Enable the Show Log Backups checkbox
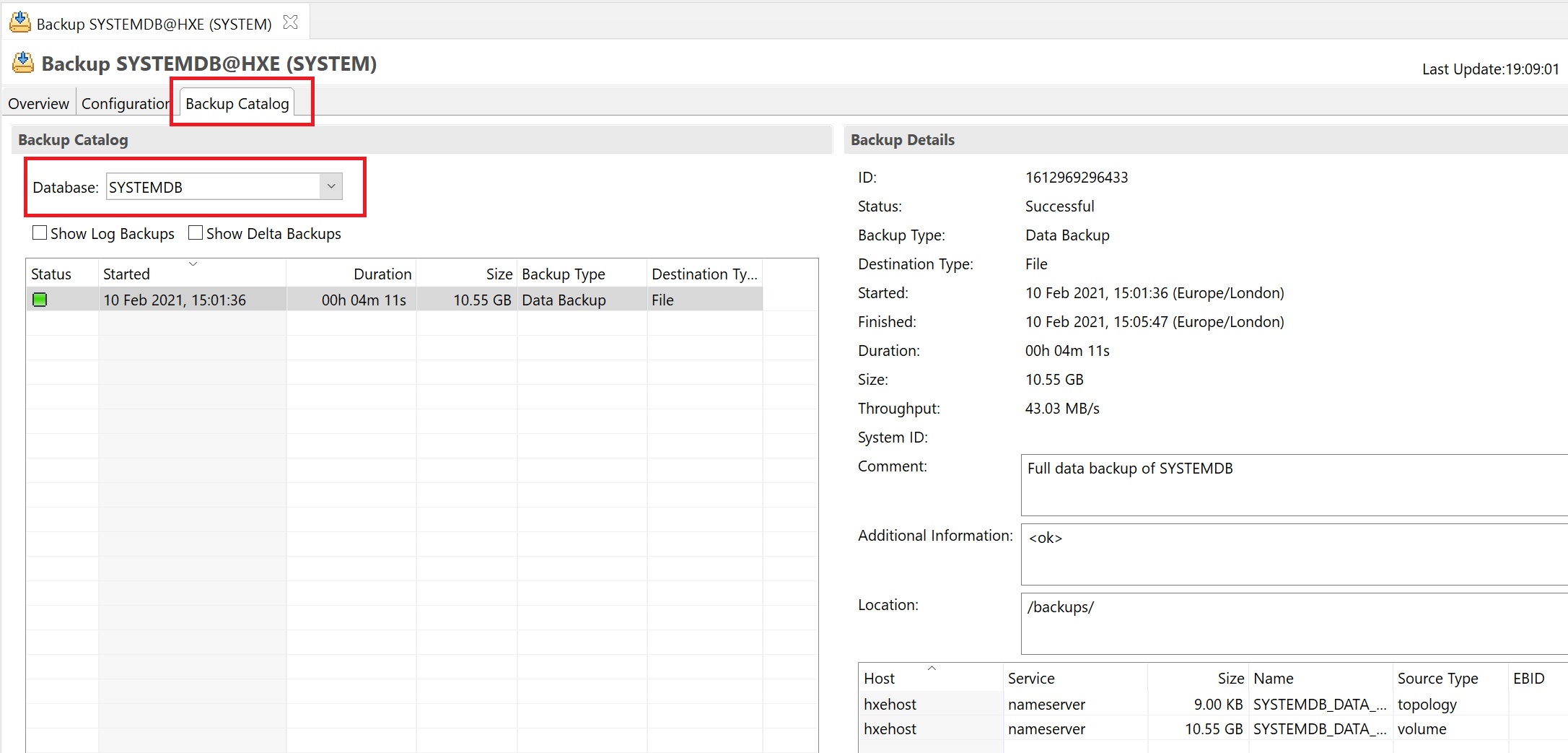Screen dimensions: 1568x753 click(x=40, y=233)
